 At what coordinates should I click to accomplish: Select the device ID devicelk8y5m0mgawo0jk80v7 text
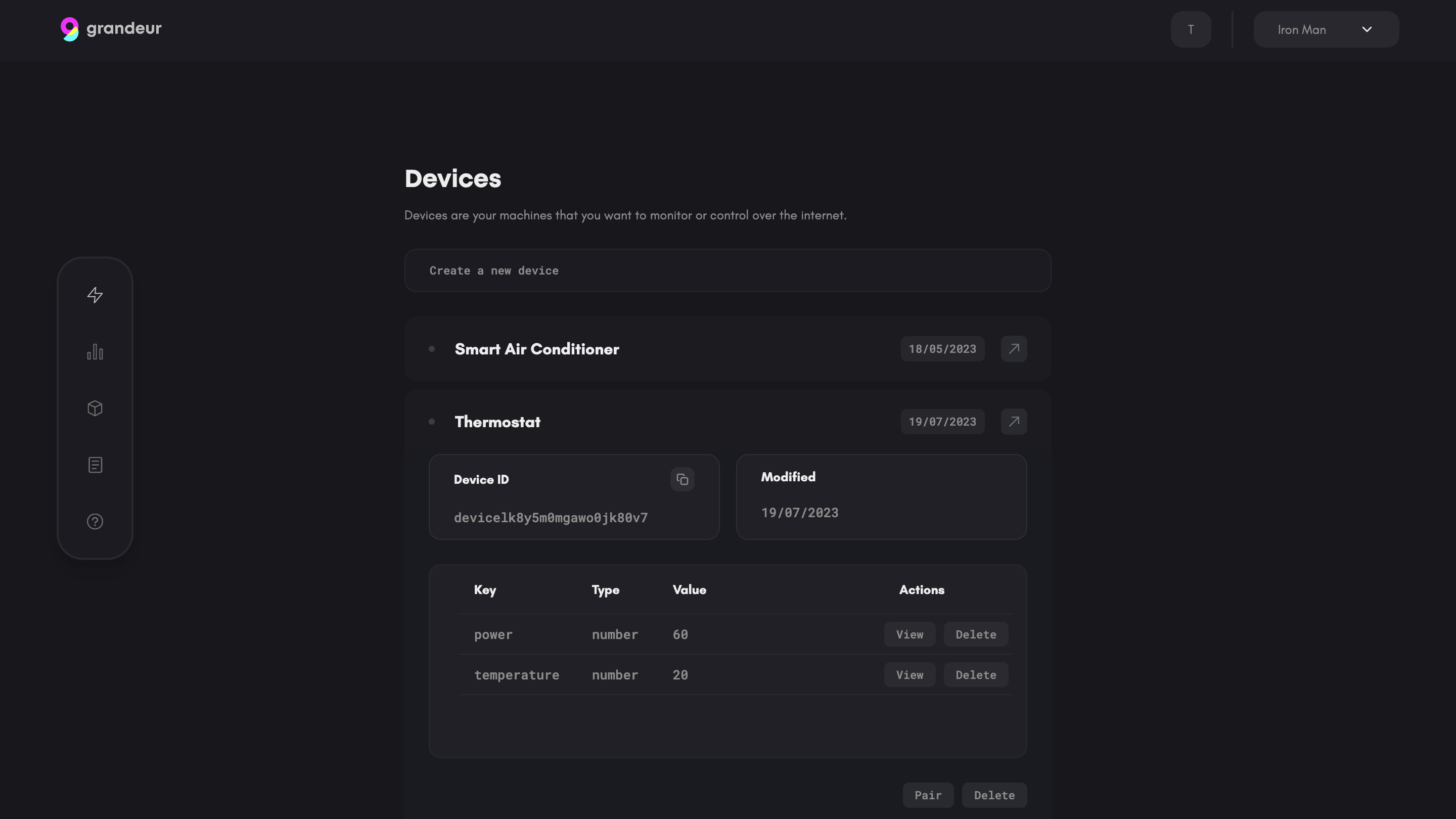click(x=551, y=518)
